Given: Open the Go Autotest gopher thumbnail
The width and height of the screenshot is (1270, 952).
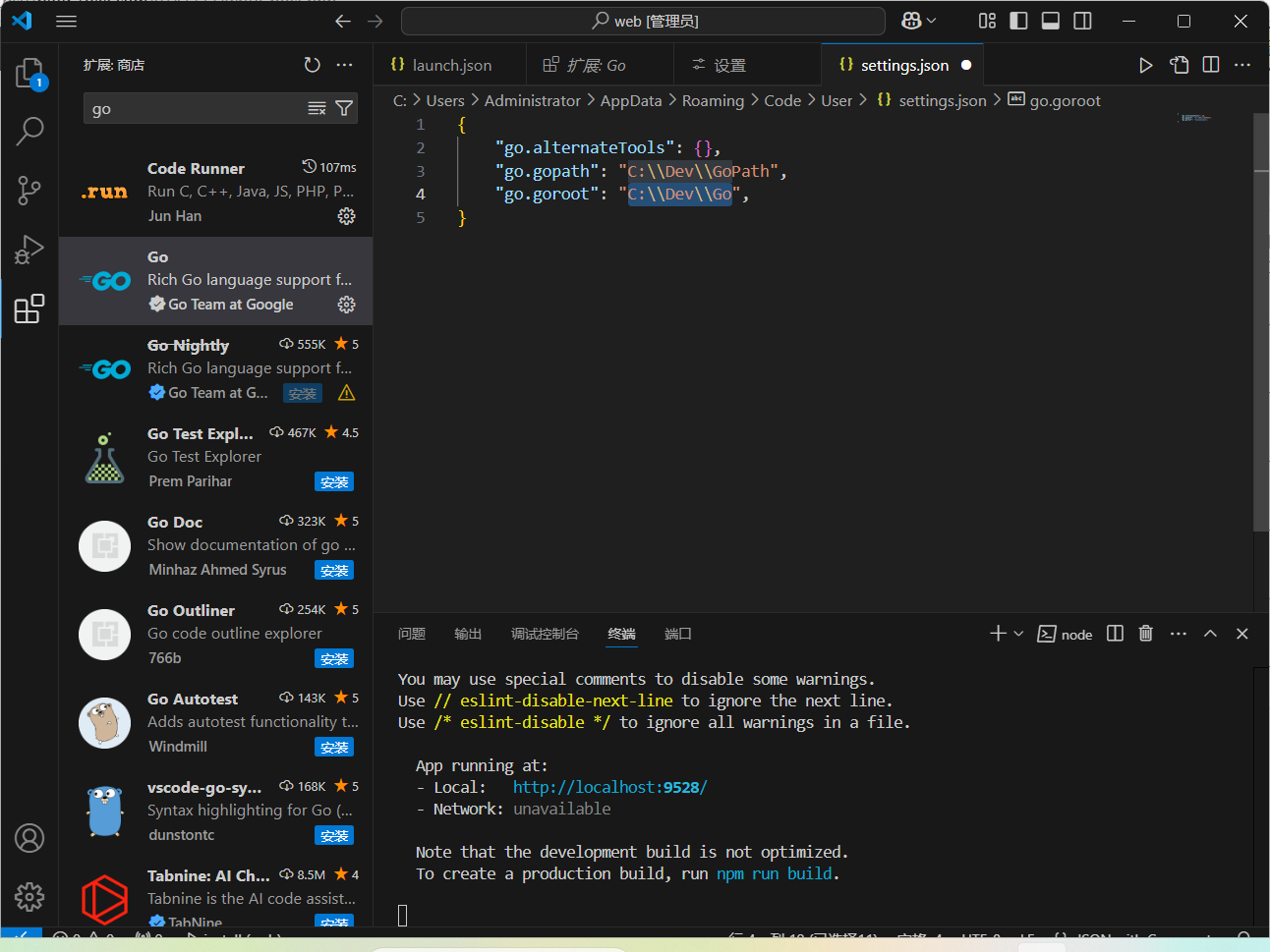Looking at the screenshot, I should (105, 723).
